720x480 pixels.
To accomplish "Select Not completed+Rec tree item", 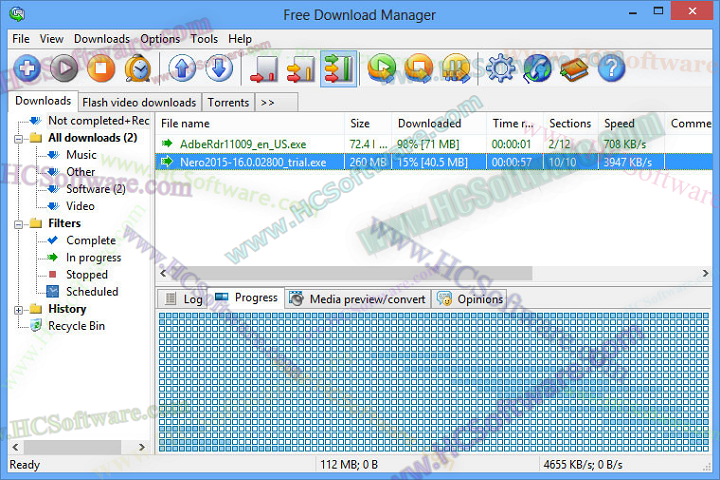I will 99,121.
